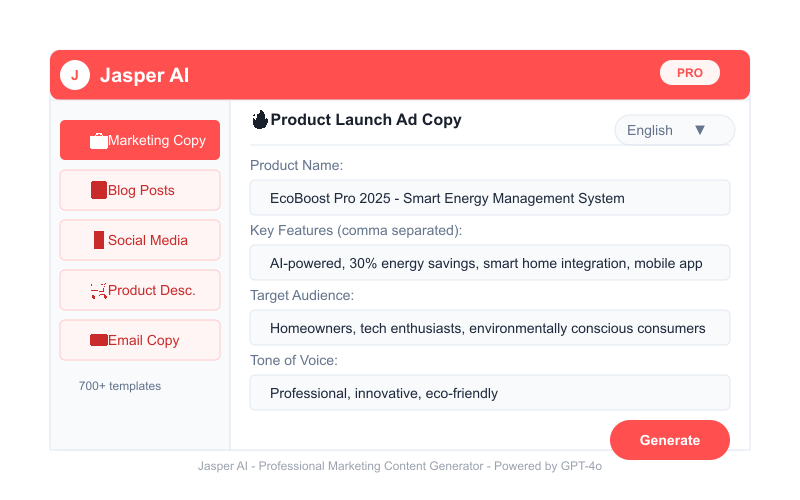
Task: Click the Tone of Voice input
Action: click(490, 393)
